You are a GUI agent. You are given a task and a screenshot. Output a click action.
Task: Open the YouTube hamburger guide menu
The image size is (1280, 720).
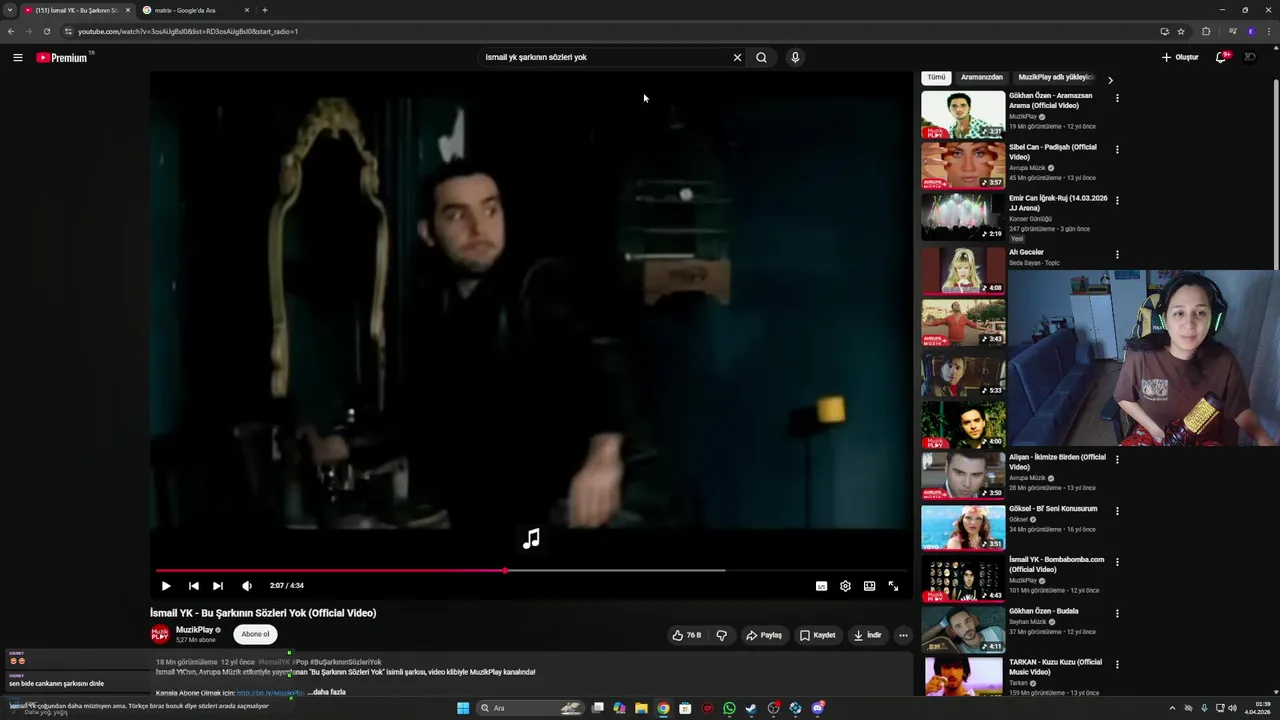17,58
